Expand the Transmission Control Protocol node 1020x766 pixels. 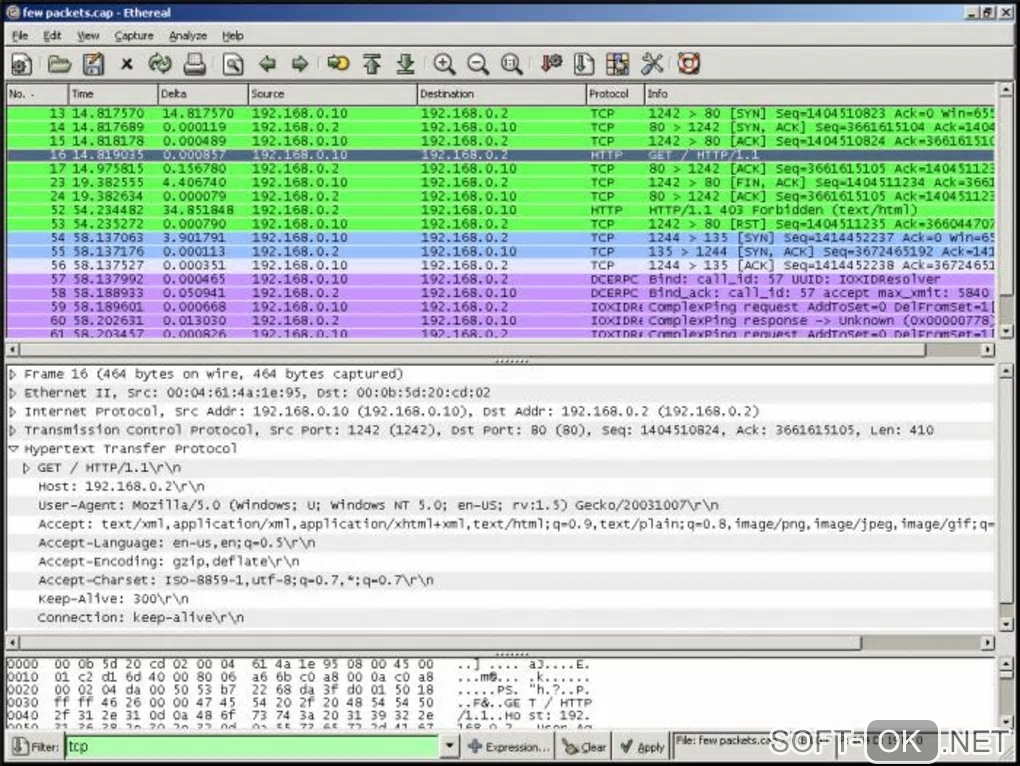[13, 430]
